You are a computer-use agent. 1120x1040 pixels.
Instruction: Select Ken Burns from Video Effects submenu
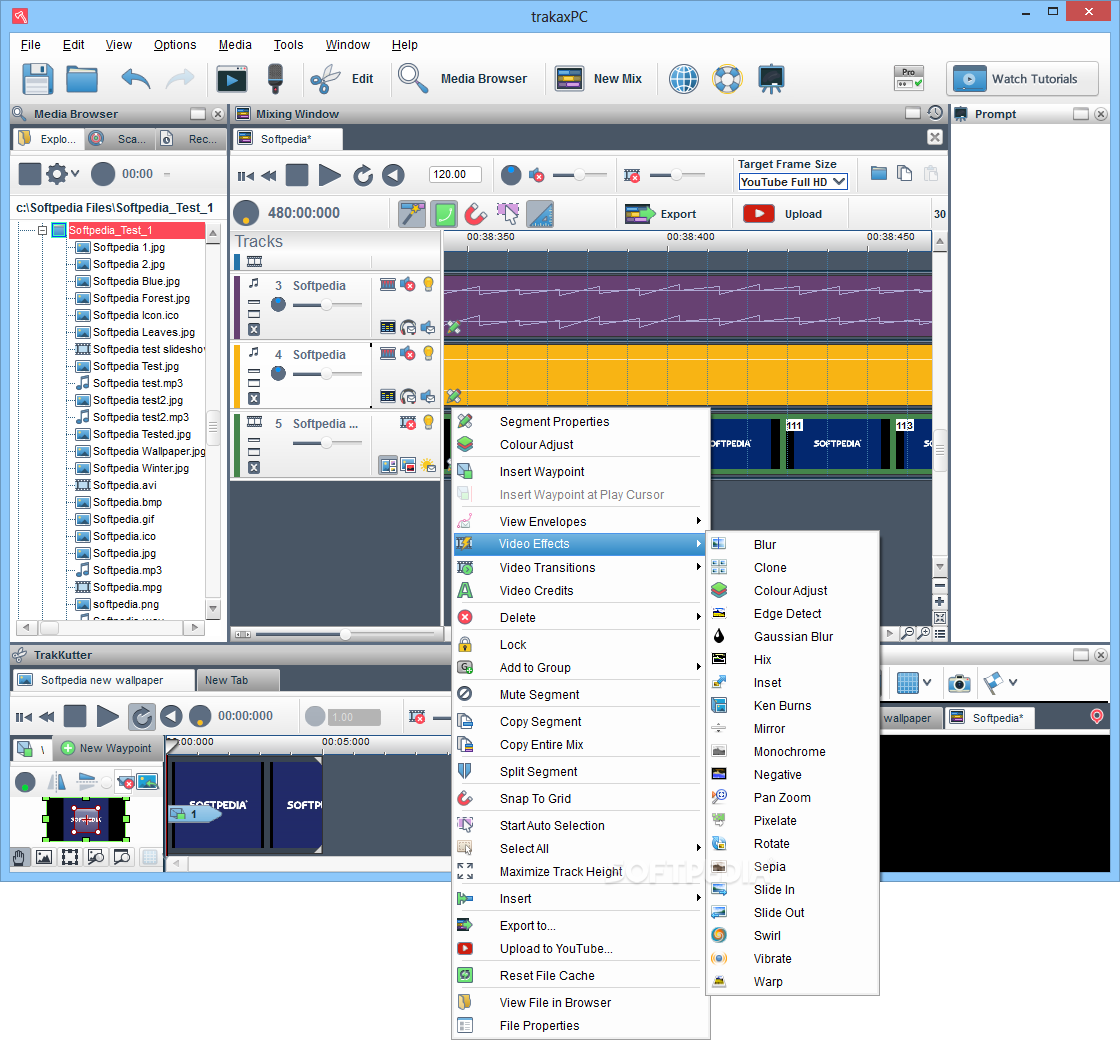click(x=793, y=705)
